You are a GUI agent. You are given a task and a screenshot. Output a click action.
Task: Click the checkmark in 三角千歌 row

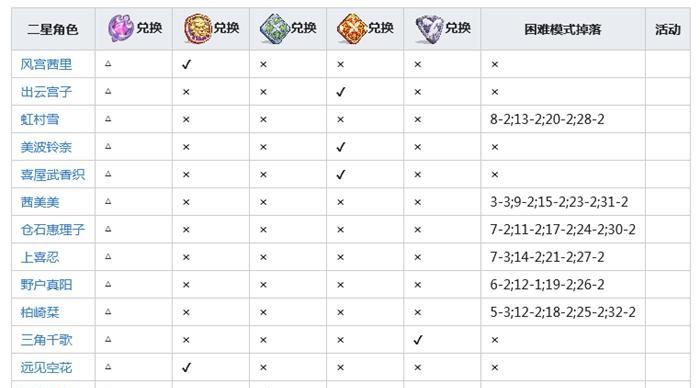tap(417, 340)
